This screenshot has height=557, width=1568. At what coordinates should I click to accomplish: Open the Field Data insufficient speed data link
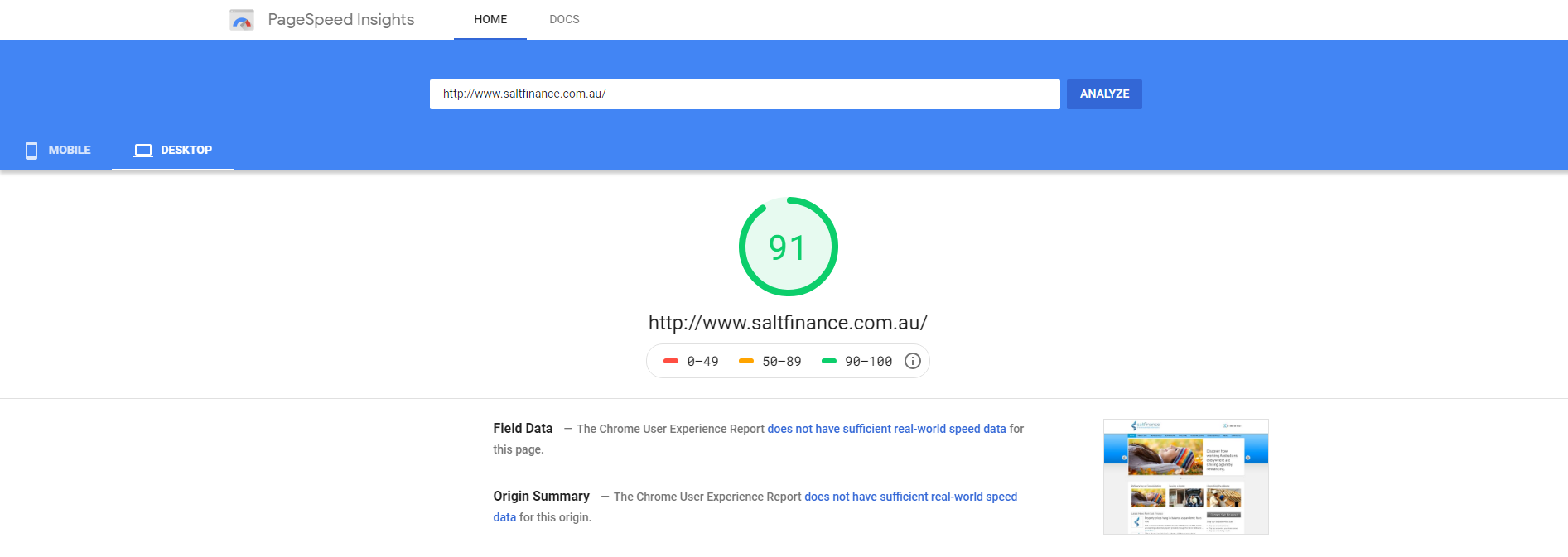[x=886, y=429]
